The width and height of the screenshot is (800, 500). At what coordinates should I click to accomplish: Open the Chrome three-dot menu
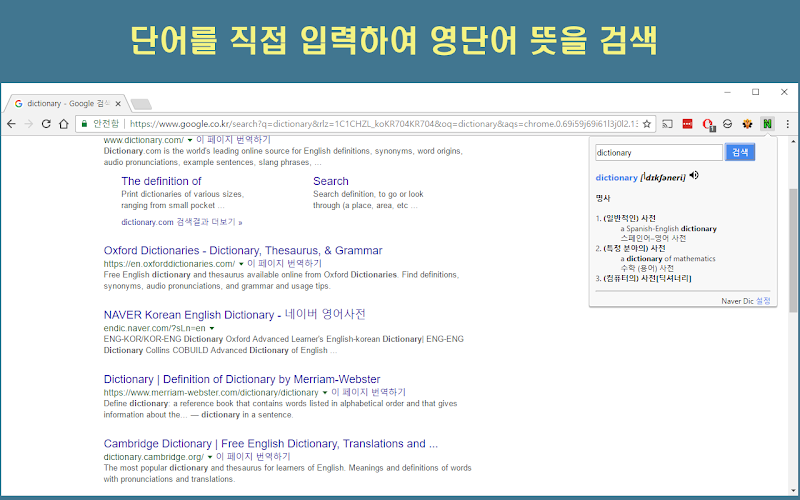point(788,124)
